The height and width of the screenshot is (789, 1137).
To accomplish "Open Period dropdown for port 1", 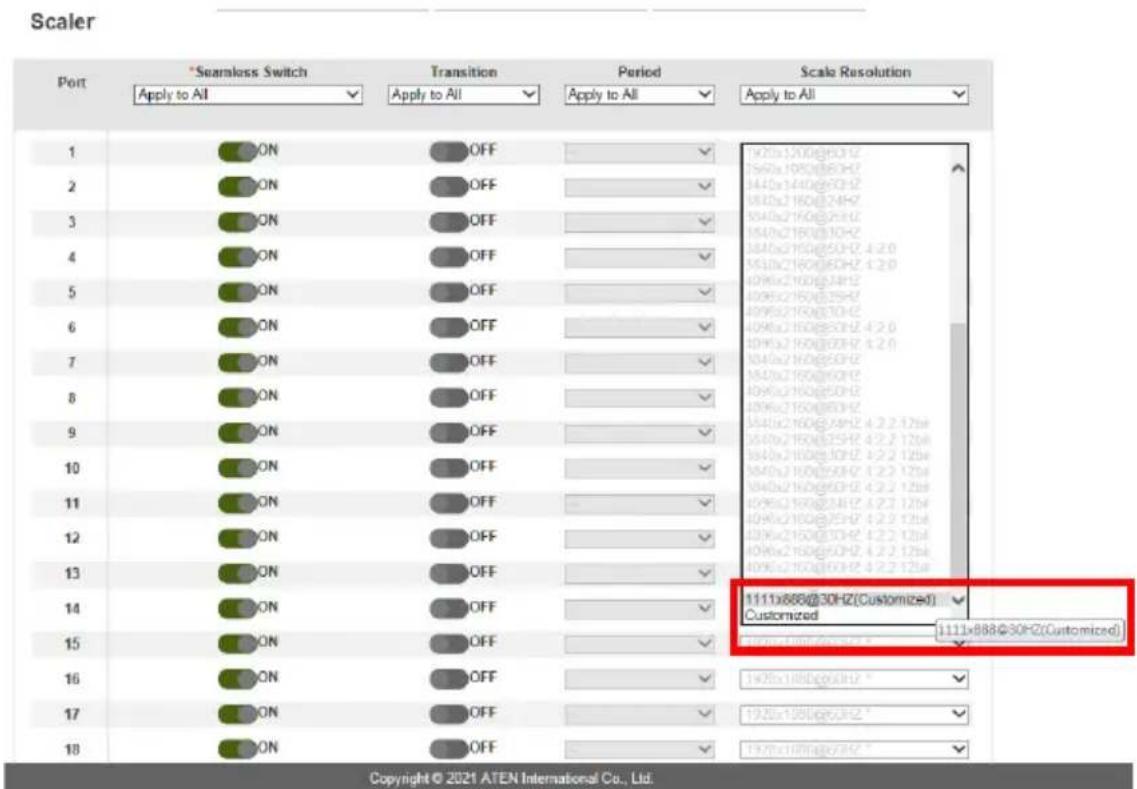I will click(x=640, y=152).
